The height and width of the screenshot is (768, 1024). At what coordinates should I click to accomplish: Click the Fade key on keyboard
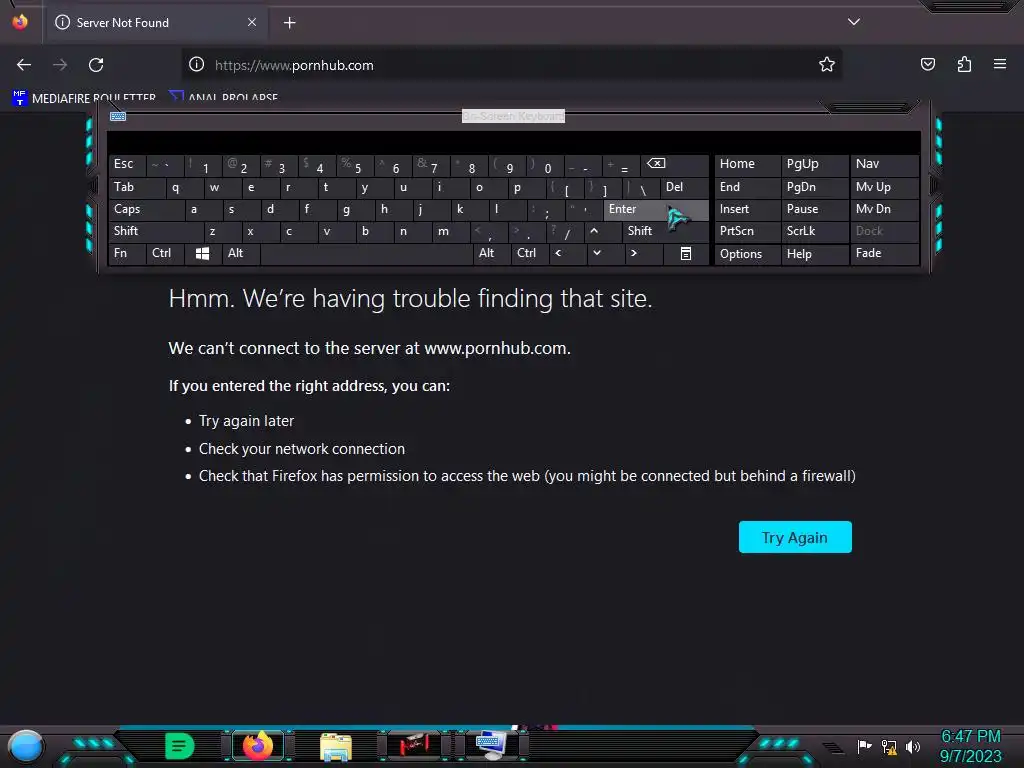(x=884, y=253)
